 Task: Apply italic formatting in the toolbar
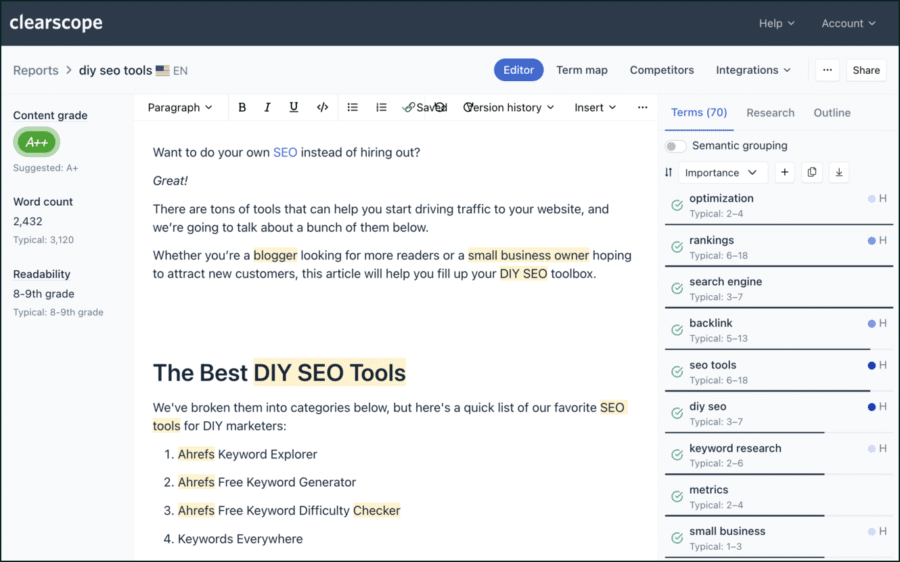click(x=267, y=107)
